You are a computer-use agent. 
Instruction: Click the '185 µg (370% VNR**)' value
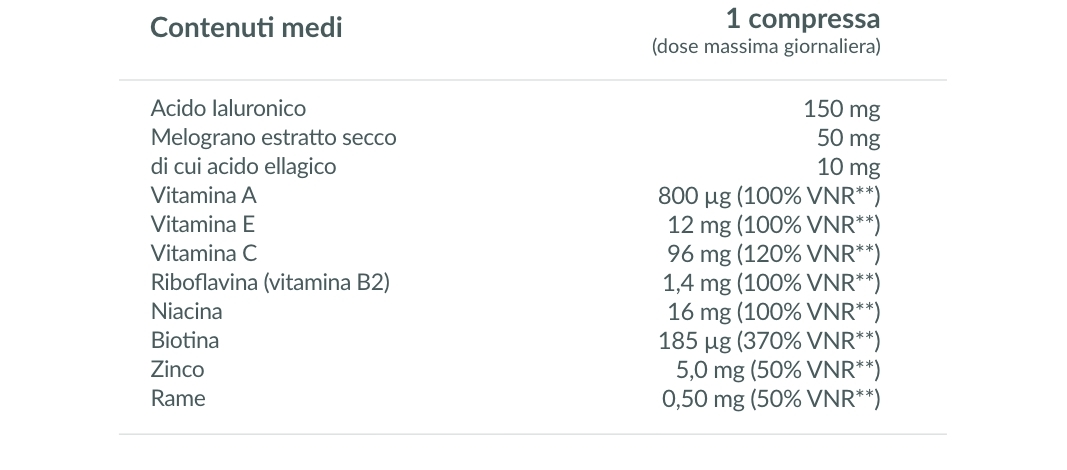point(769,341)
